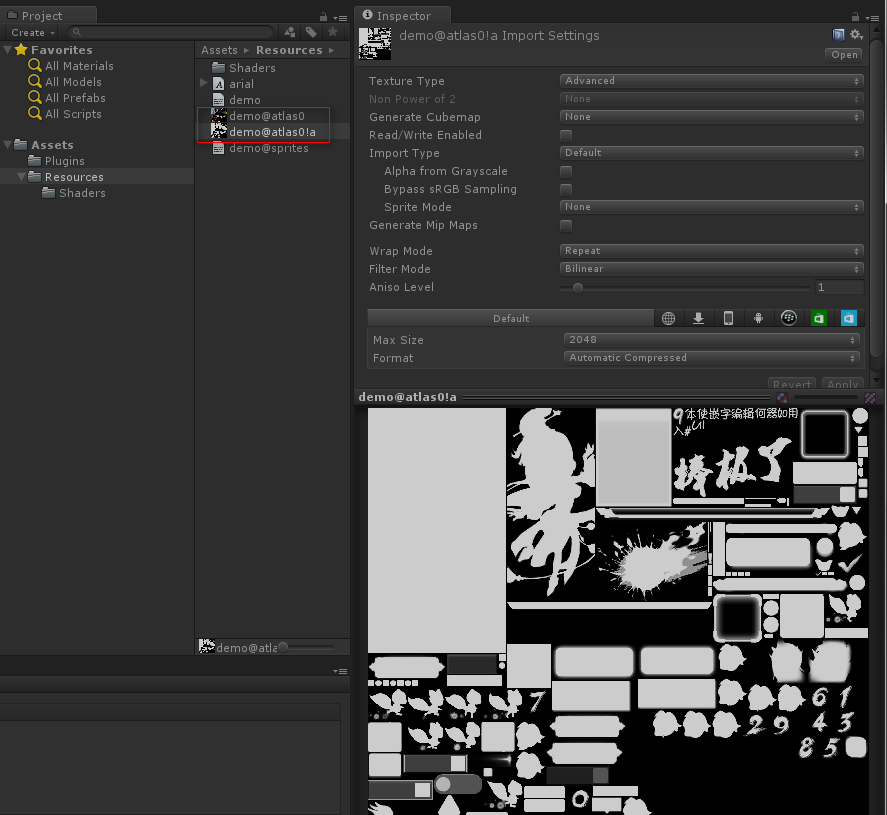
Task: Open the Wrap Mode dropdown
Action: click(x=710, y=250)
